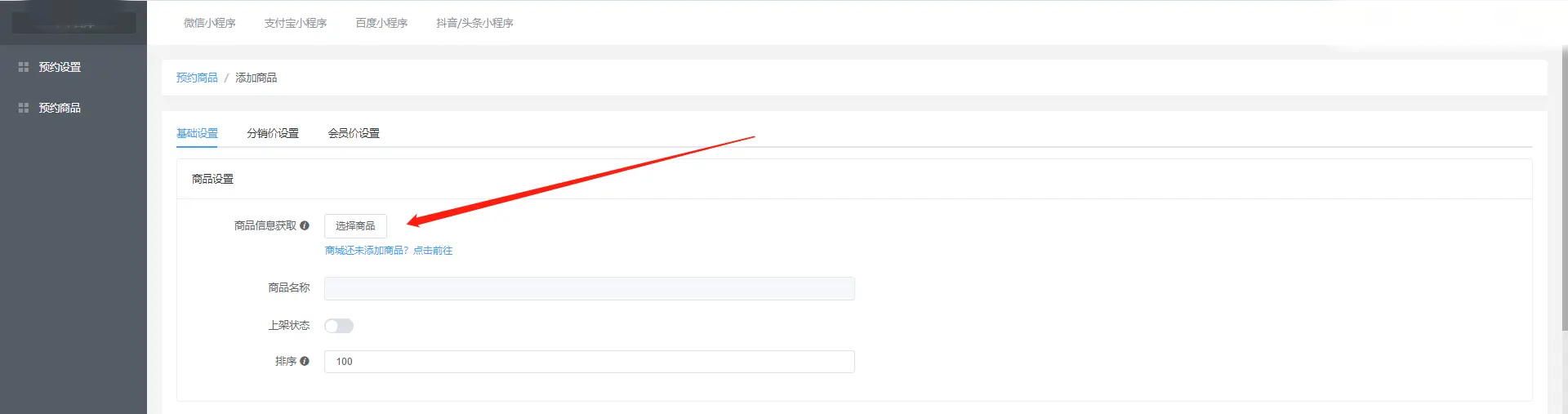Focus the 排序 field containing 100

click(x=590, y=362)
